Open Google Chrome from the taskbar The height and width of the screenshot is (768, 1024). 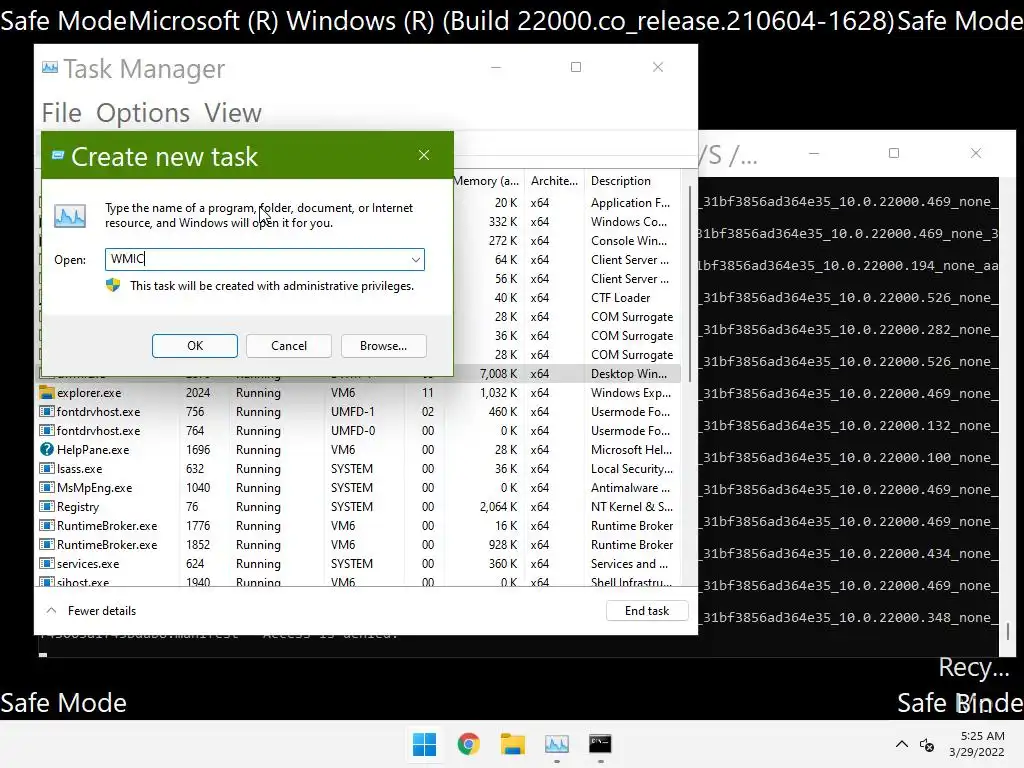point(468,744)
